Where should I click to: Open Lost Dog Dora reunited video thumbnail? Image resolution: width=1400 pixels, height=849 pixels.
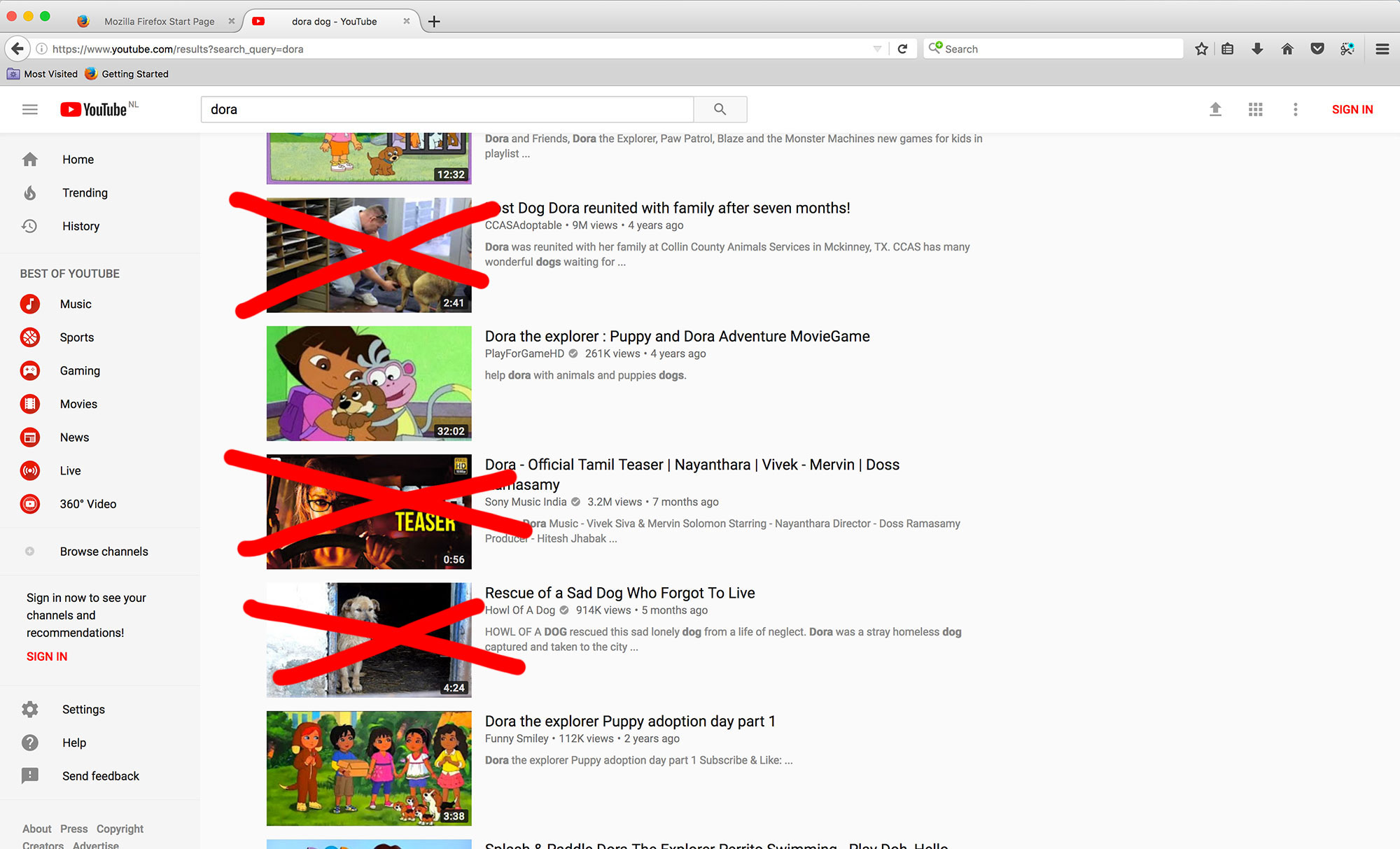point(369,255)
